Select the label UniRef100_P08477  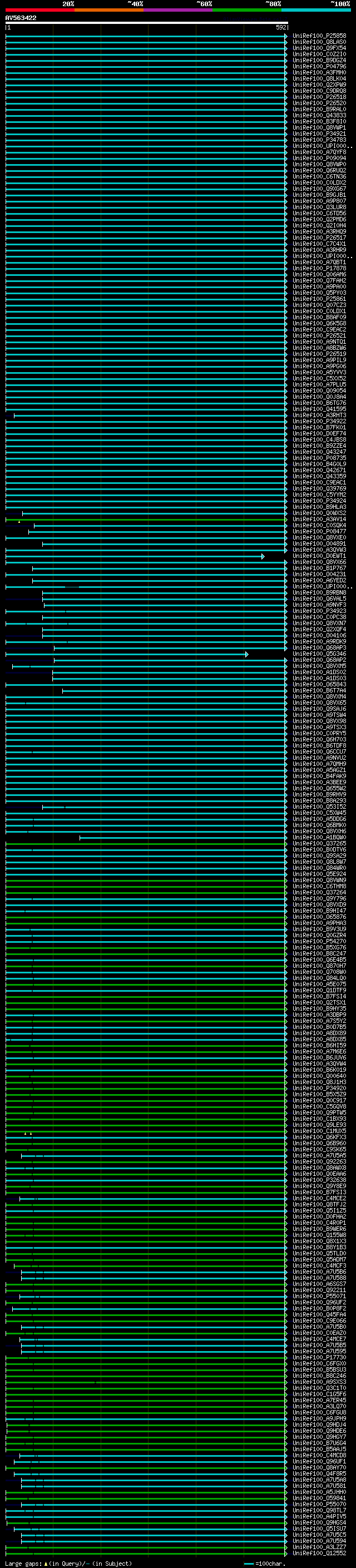point(319,532)
